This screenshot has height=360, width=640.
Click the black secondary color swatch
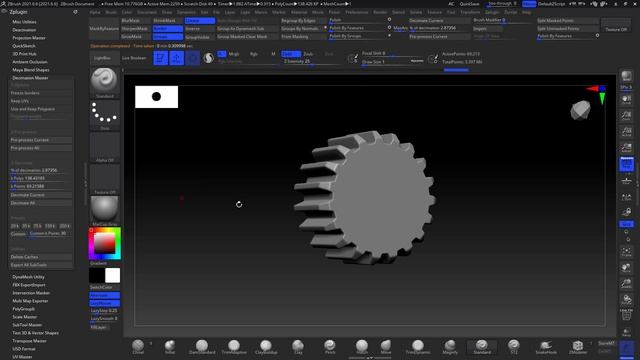pos(97,276)
